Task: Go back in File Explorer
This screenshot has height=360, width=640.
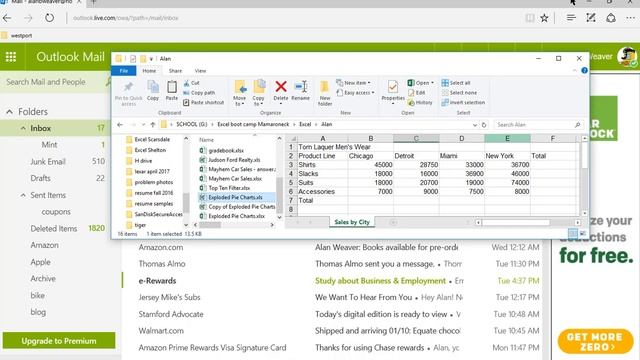Action: point(120,124)
